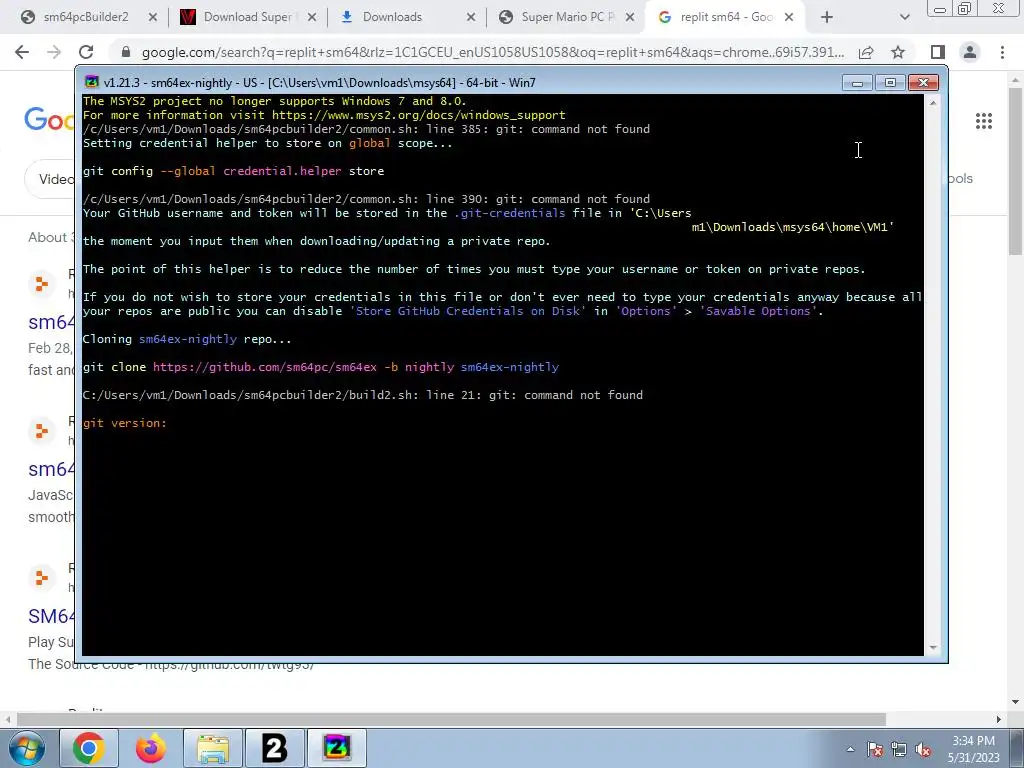Click the sm64pc/sm64ex GitHub URL text
1024x768 pixels.
(x=264, y=367)
